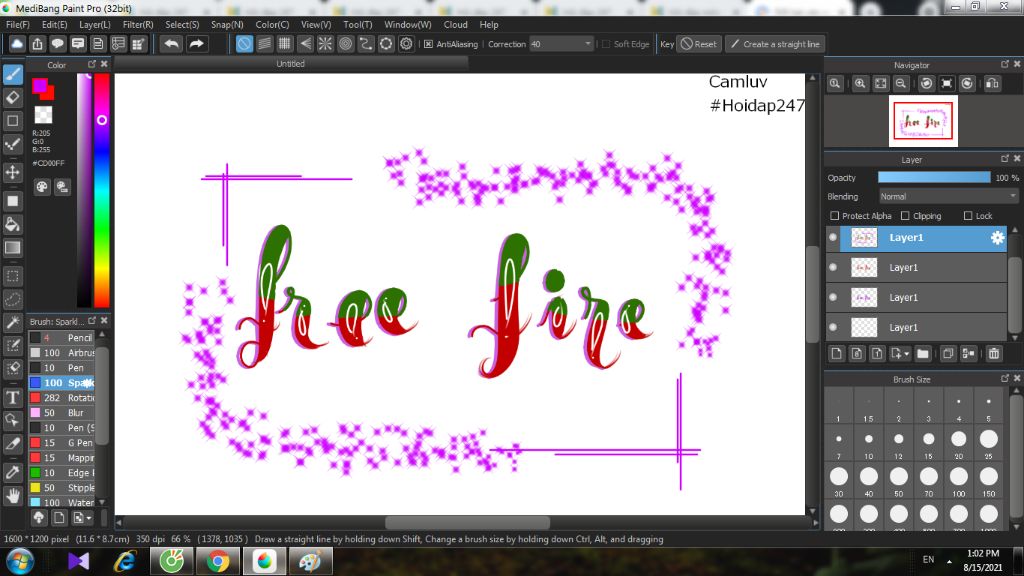Viewport: 1024px width, 576px height.
Task: Undo the last action via the toolbar arrow
Action: (172, 44)
